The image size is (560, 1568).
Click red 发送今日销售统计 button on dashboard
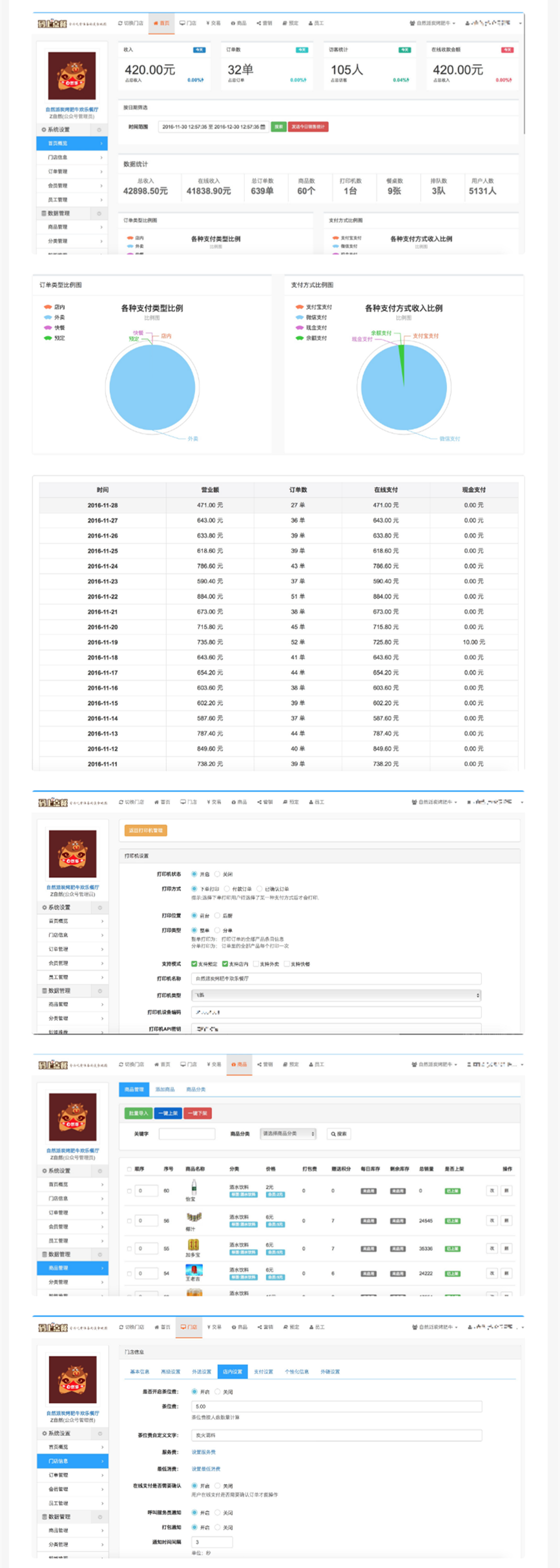coord(309,127)
